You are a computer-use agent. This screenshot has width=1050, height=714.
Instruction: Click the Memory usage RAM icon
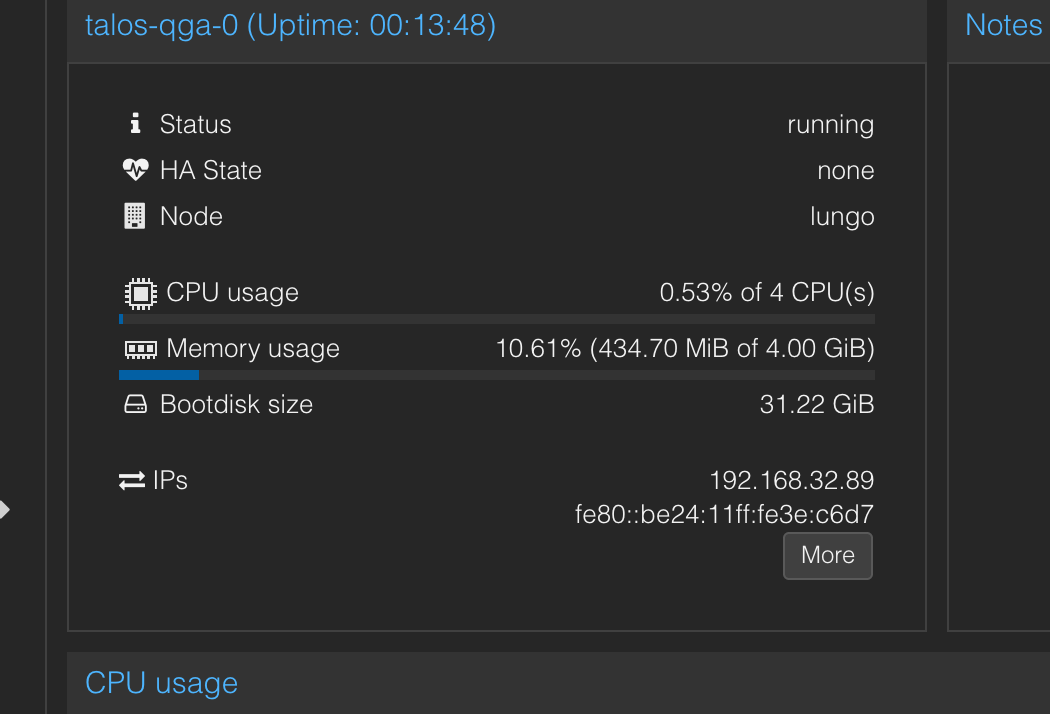(141, 349)
